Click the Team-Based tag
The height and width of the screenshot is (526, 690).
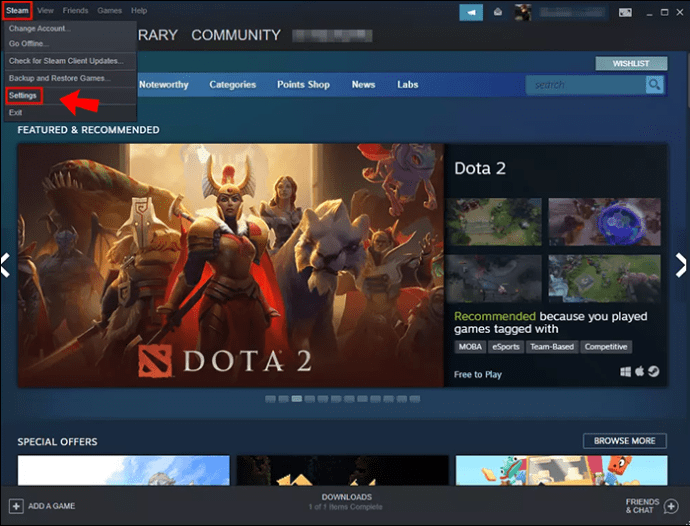pyautogui.click(x=552, y=347)
